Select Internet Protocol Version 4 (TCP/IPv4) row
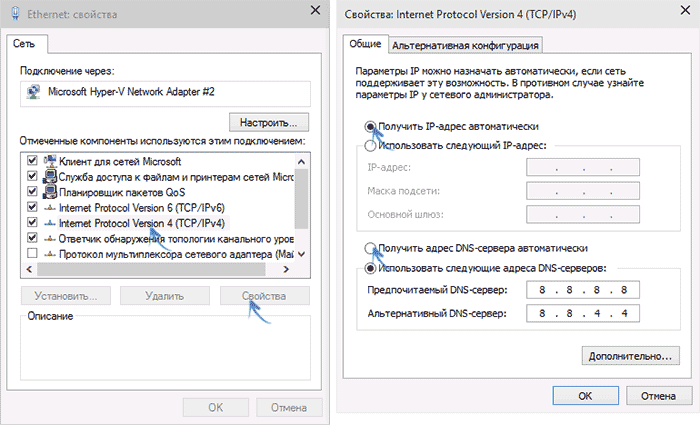This screenshot has width=700, height=425. click(142, 223)
